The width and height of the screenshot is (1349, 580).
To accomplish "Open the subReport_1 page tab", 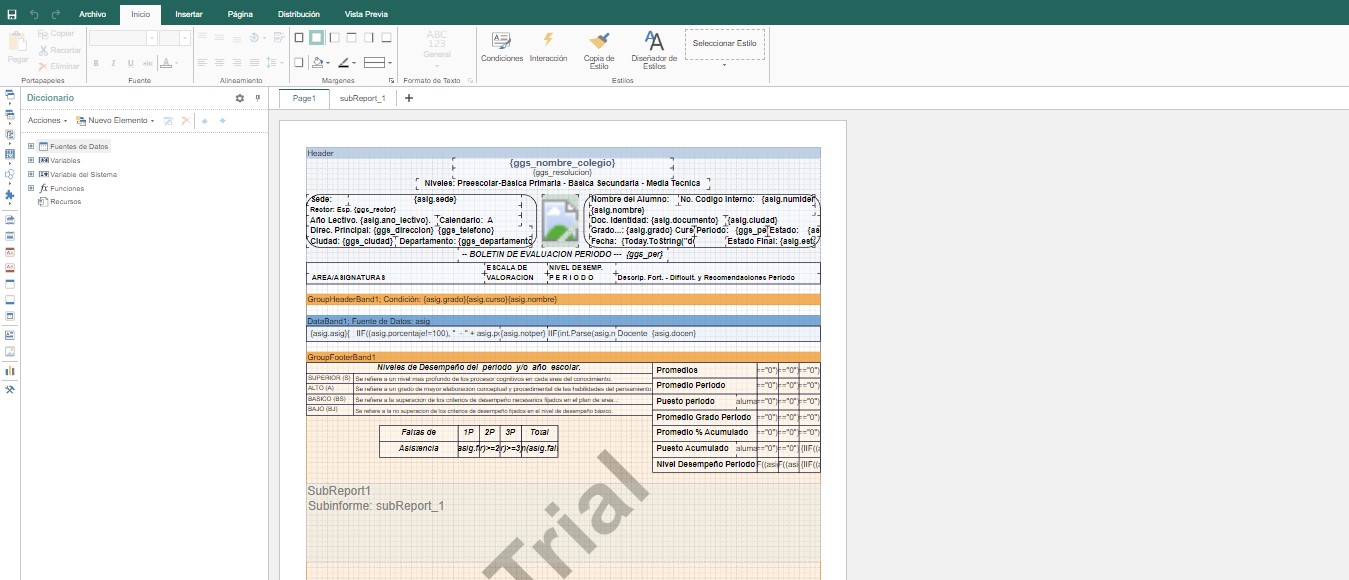I will tap(362, 98).
